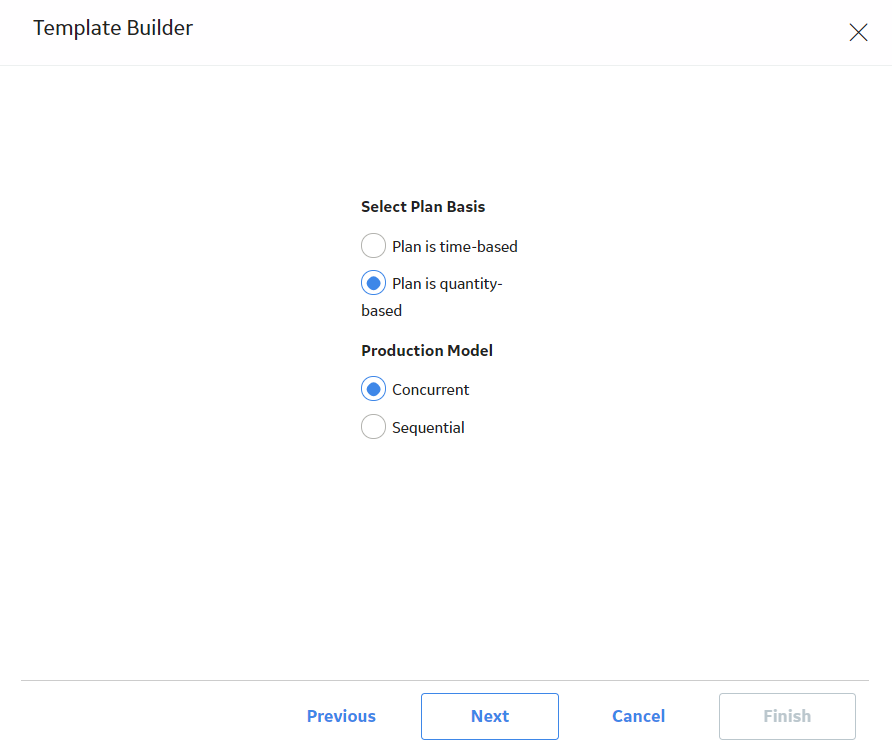The image size is (892, 753).
Task: Click the wrapped word 'based' under quantity option
Action: tap(381, 311)
